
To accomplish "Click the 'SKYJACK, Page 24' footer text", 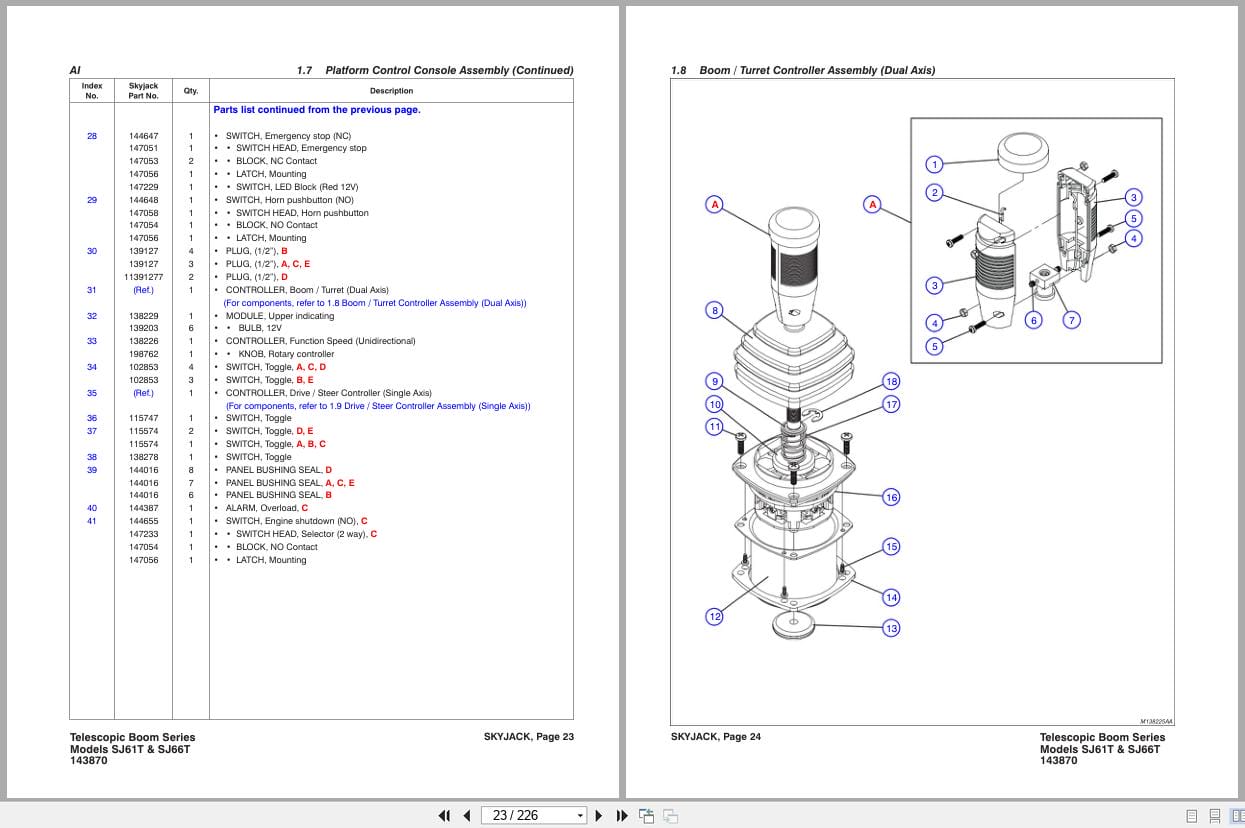I will 716,737.
